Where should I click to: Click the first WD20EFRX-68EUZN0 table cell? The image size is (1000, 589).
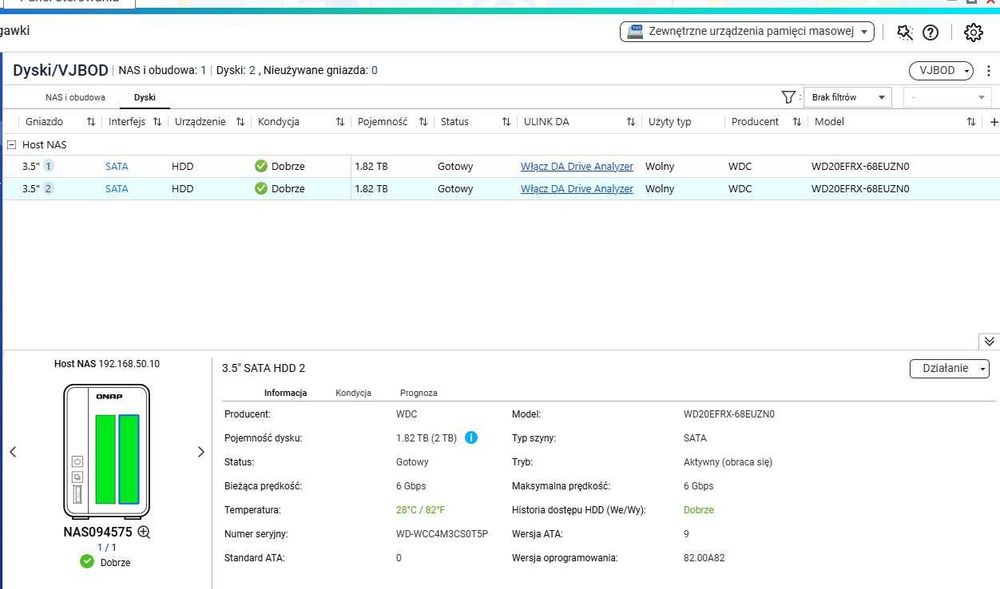click(x=860, y=166)
